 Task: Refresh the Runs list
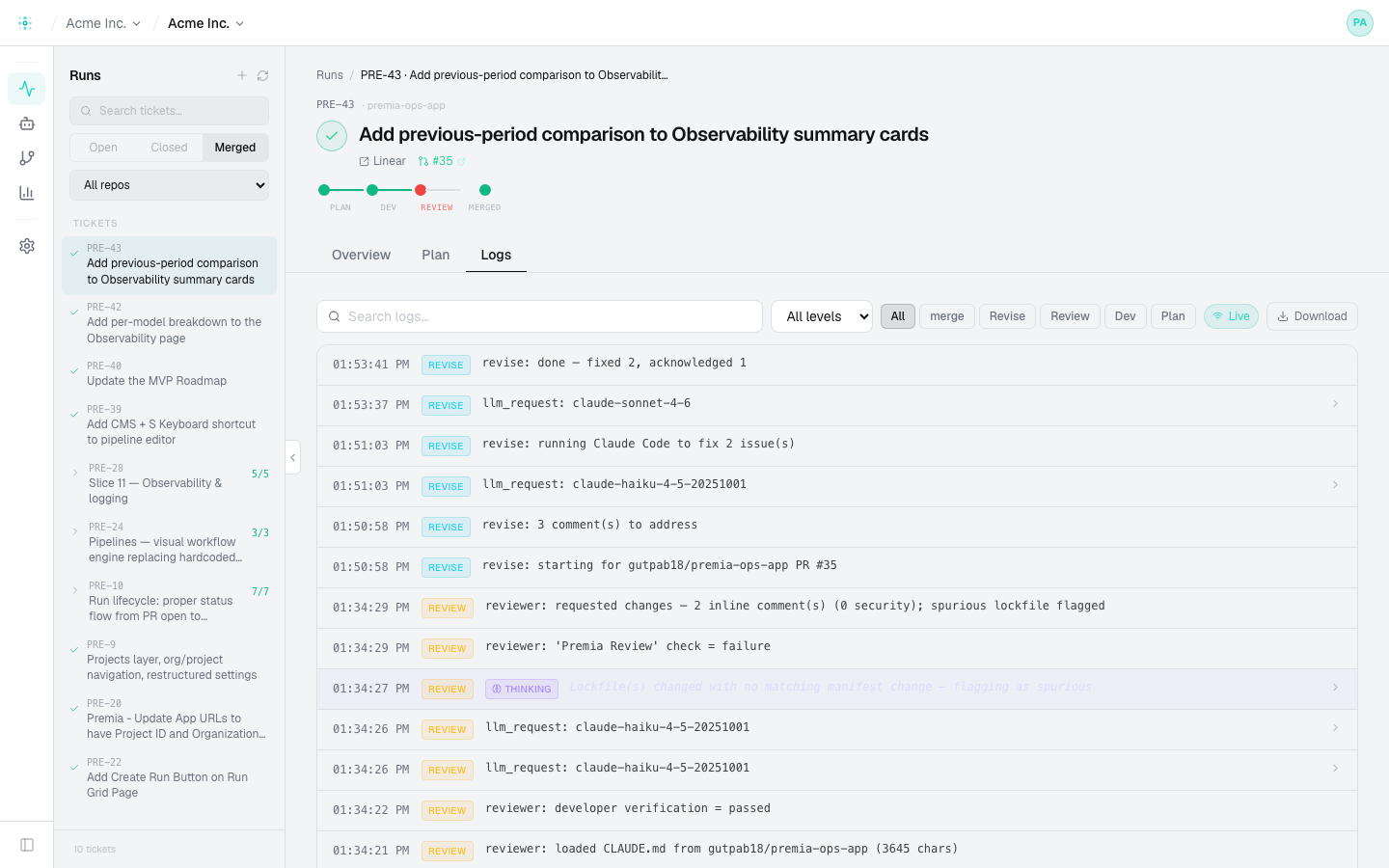pos(262,75)
